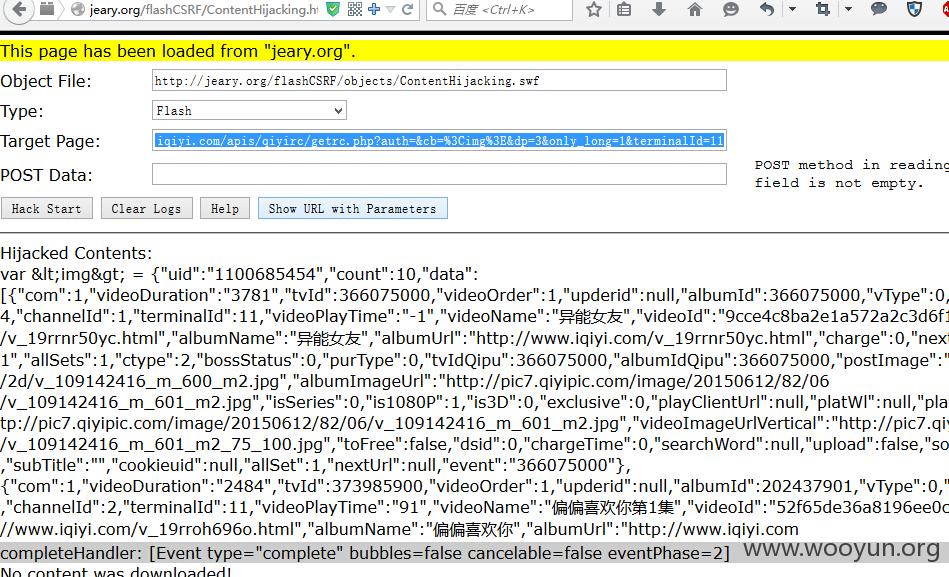Click the Object File input field
Viewport: 949px width, 577px height.
439,81
